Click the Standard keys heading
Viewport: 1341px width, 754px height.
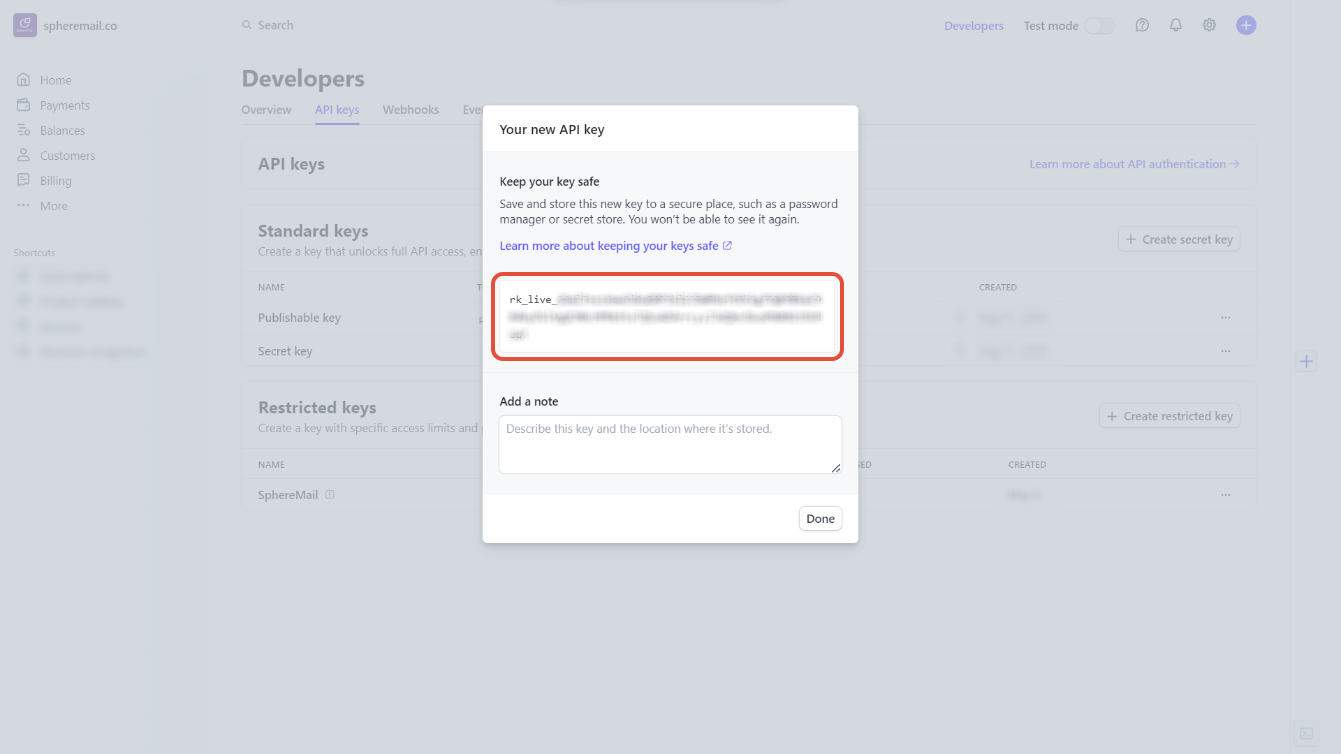point(313,231)
